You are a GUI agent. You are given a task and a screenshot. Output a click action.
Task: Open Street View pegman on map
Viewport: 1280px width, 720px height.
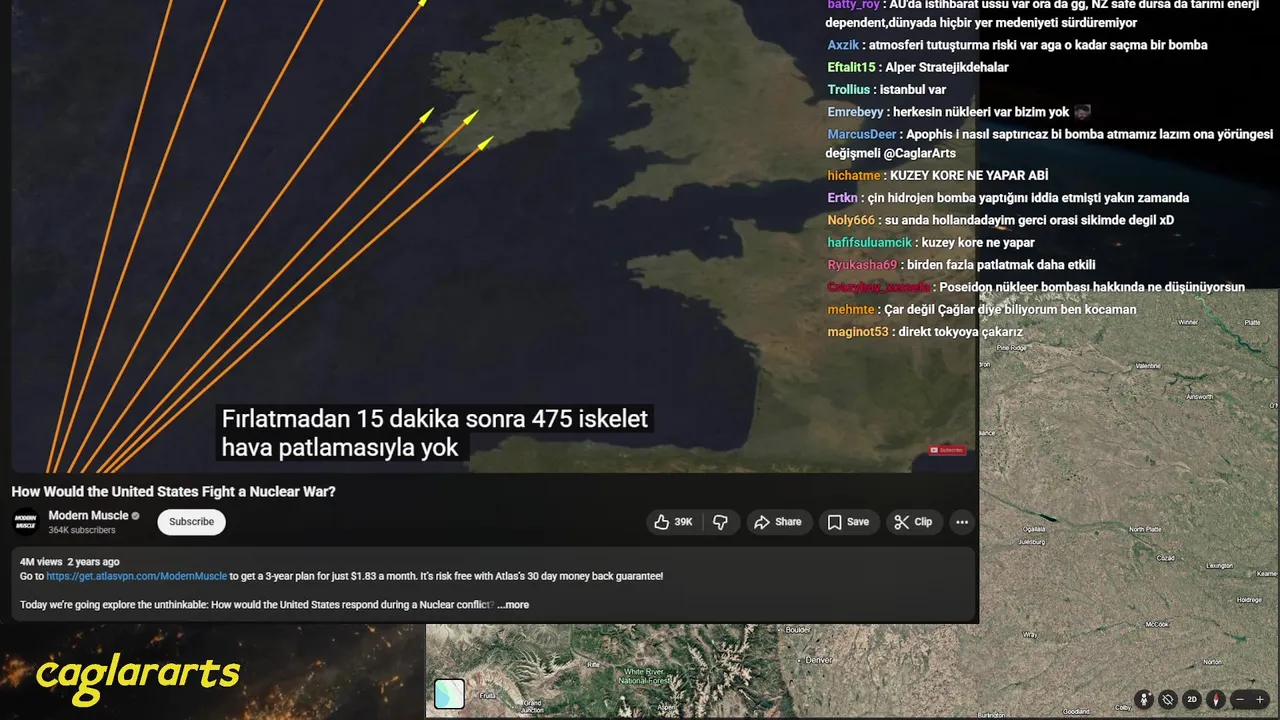(x=1144, y=700)
